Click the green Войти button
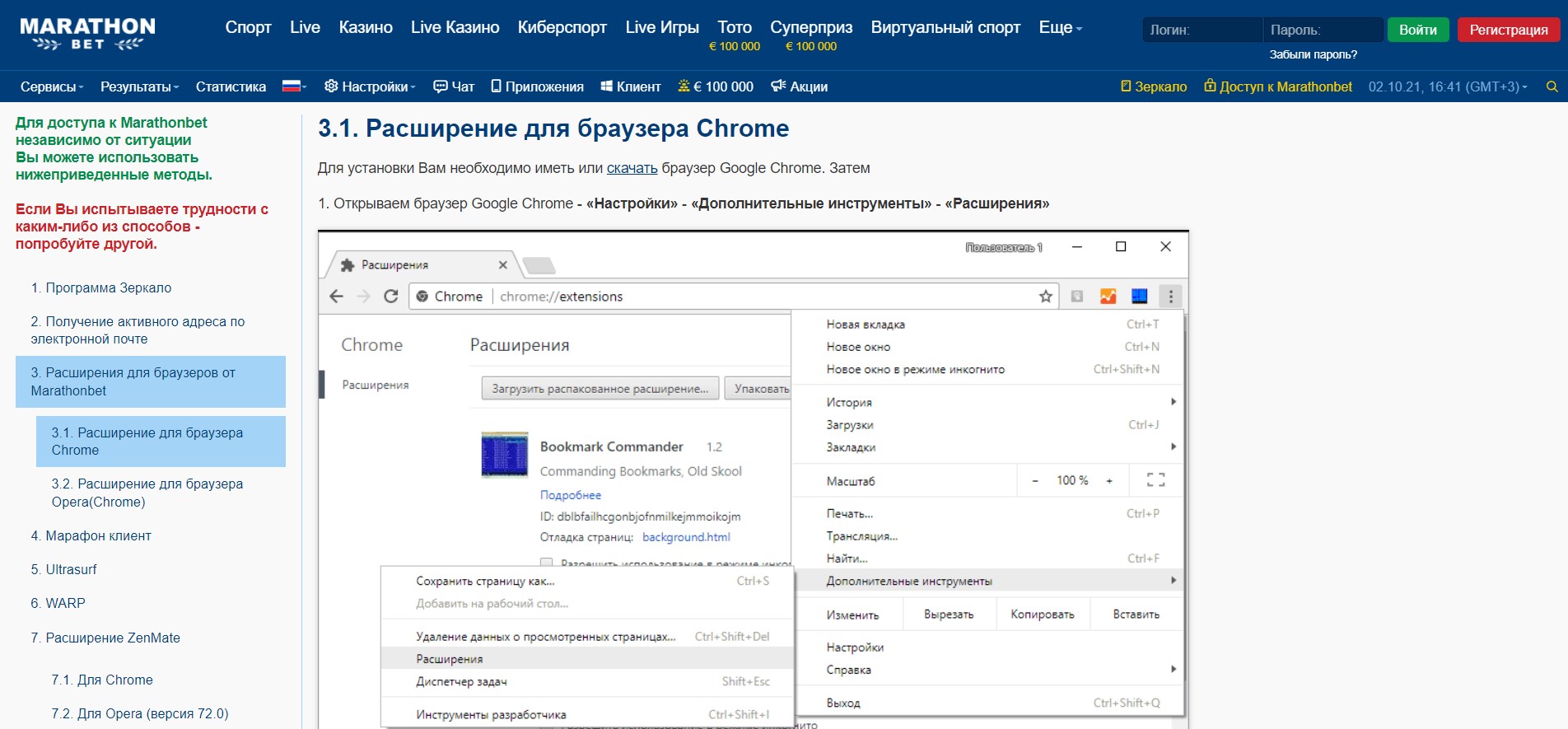The height and width of the screenshot is (729, 1568). pyautogui.click(x=1418, y=30)
